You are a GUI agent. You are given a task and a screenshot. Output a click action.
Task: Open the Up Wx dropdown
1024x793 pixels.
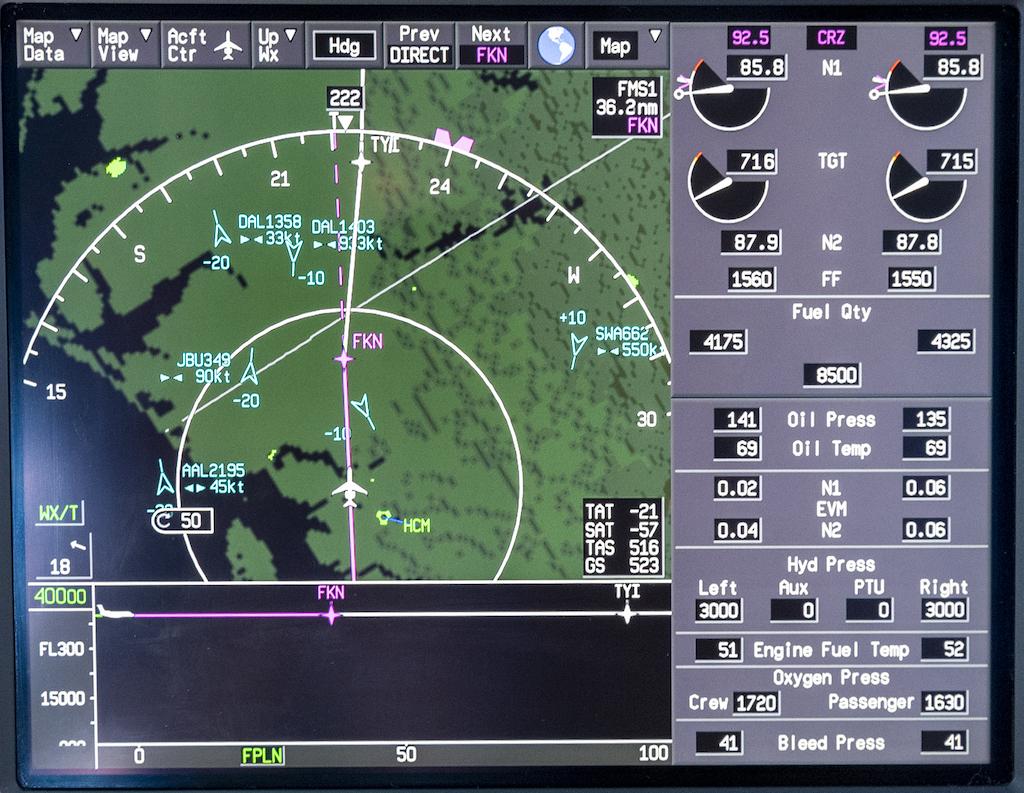[x=278, y=46]
